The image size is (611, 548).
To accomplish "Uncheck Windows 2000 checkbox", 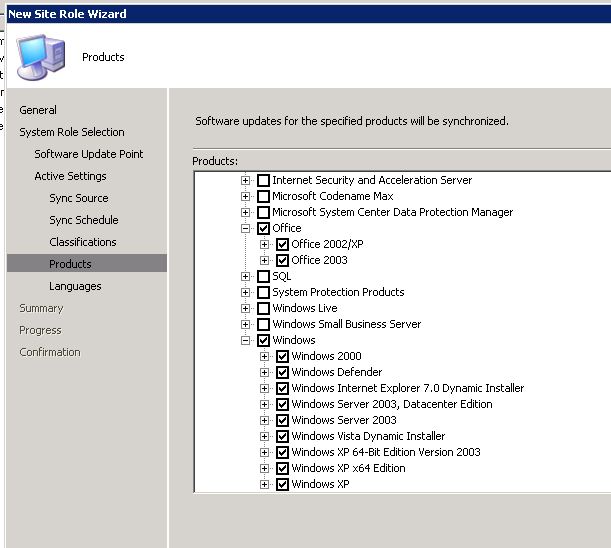I will [x=283, y=356].
